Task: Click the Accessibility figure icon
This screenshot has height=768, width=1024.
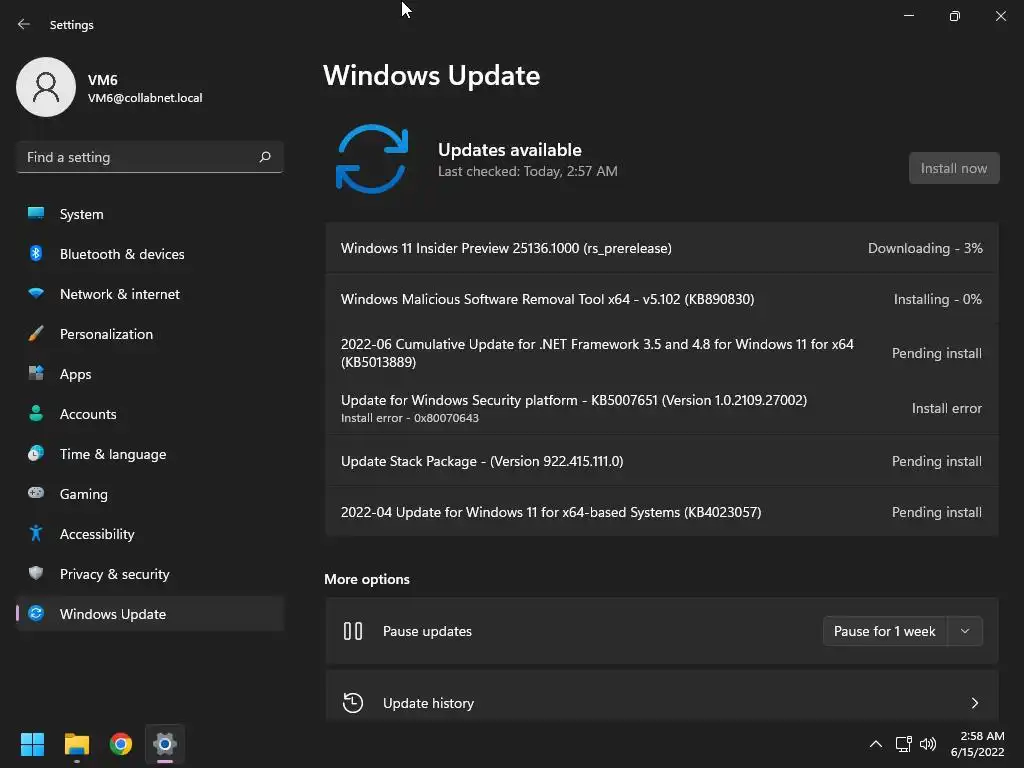Action: [36, 534]
